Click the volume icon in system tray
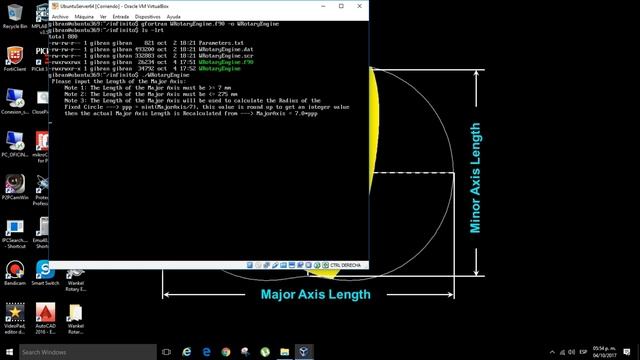 coord(571,352)
